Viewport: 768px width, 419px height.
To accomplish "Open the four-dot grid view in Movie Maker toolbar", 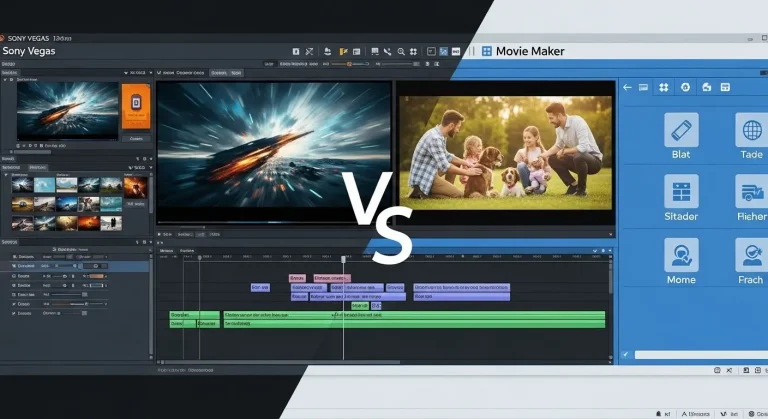I will (x=664, y=87).
